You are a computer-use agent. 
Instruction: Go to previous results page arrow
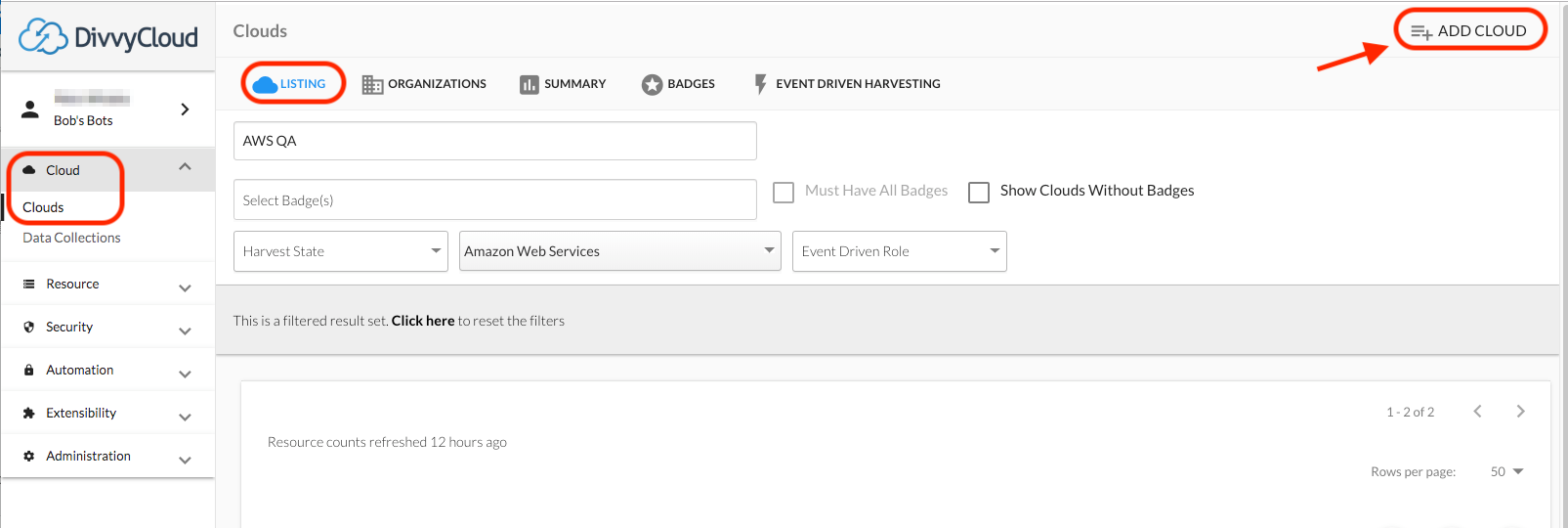click(1478, 412)
